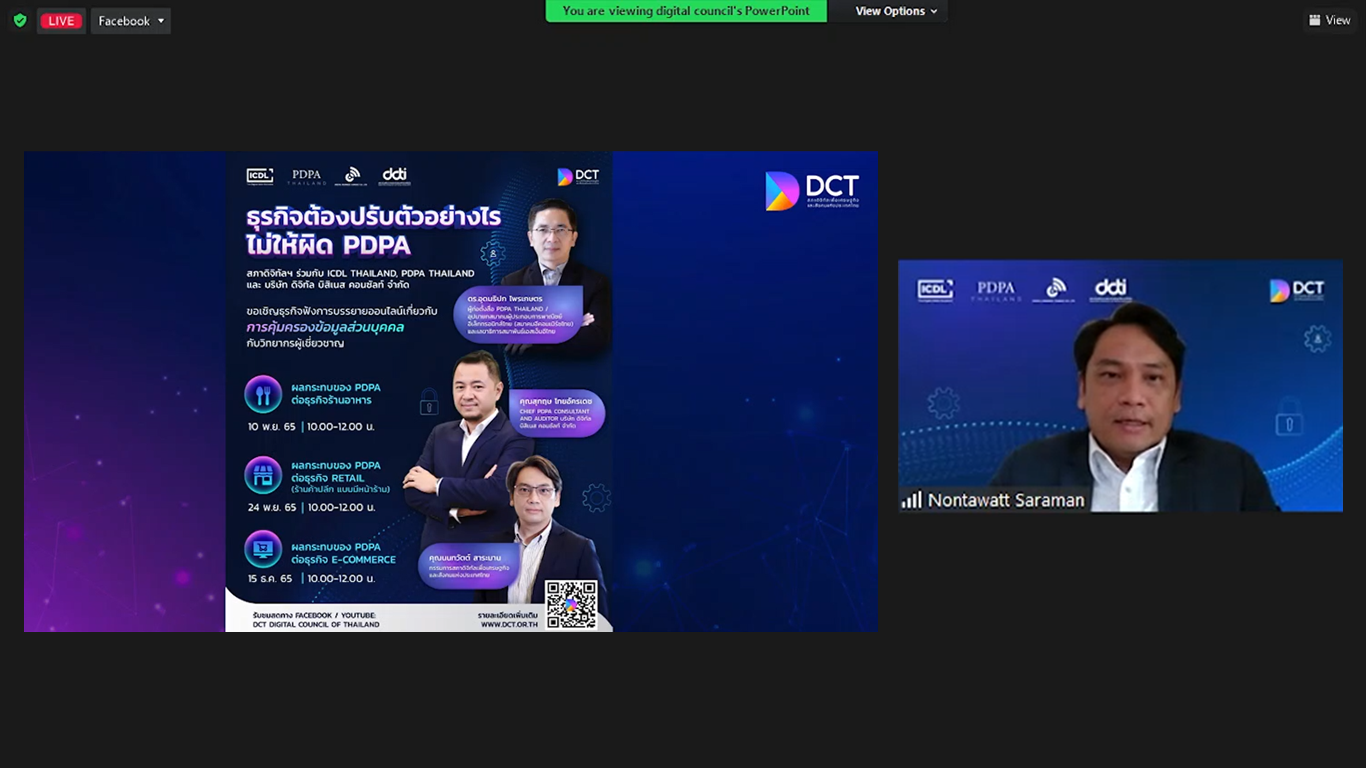Screen dimensions: 1366x768
Task: Click the ddti logo on the poster
Action: click(x=395, y=176)
